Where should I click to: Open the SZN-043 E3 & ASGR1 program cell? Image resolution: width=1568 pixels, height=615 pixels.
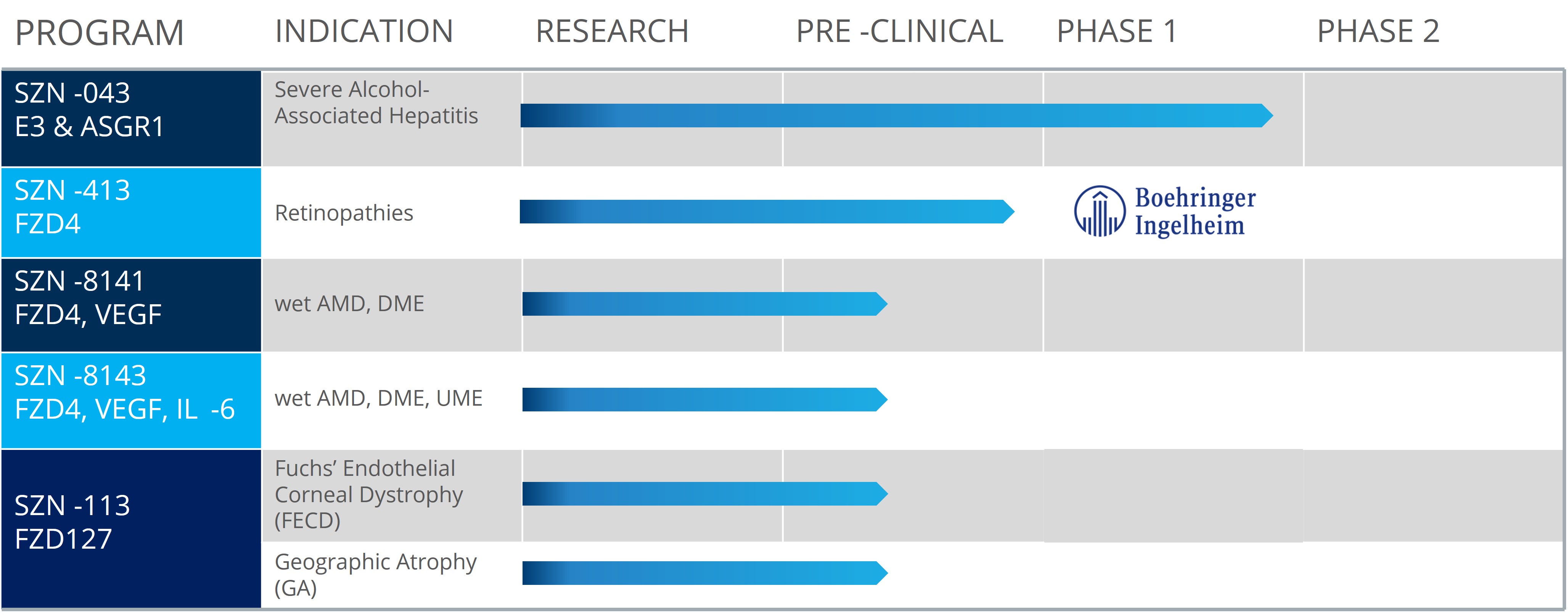click(x=131, y=118)
